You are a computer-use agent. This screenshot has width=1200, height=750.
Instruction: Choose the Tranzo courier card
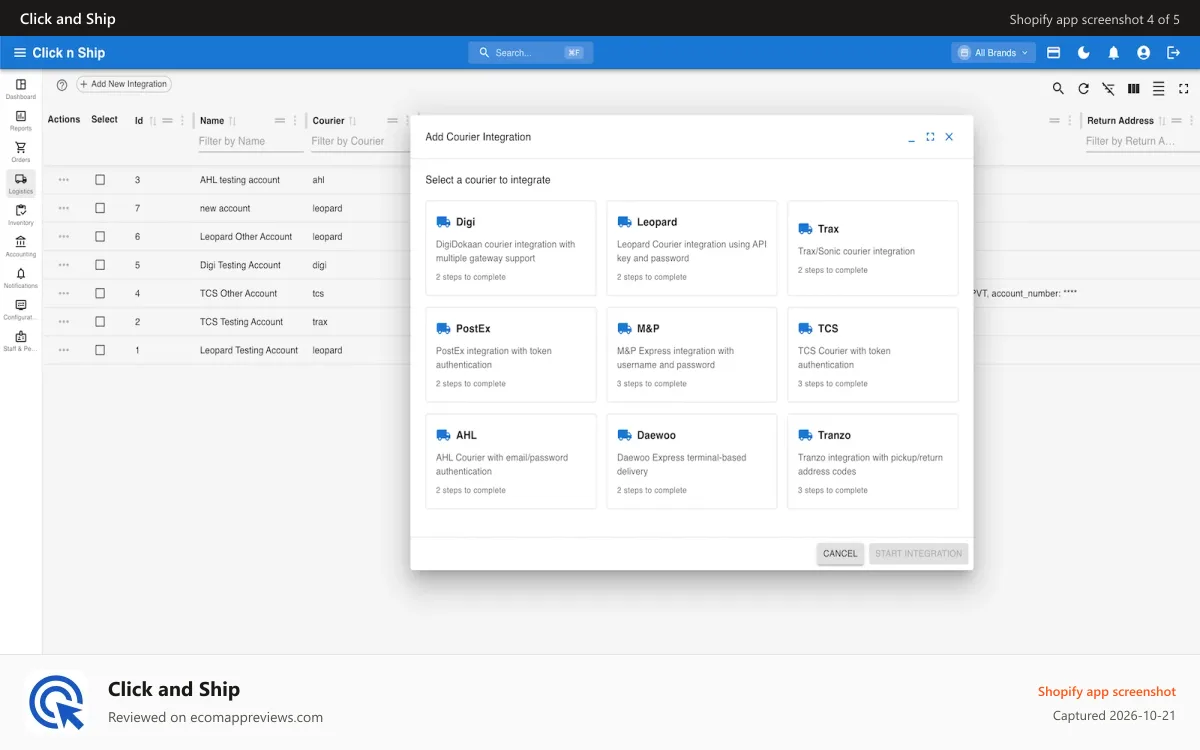pyautogui.click(x=873, y=462)
